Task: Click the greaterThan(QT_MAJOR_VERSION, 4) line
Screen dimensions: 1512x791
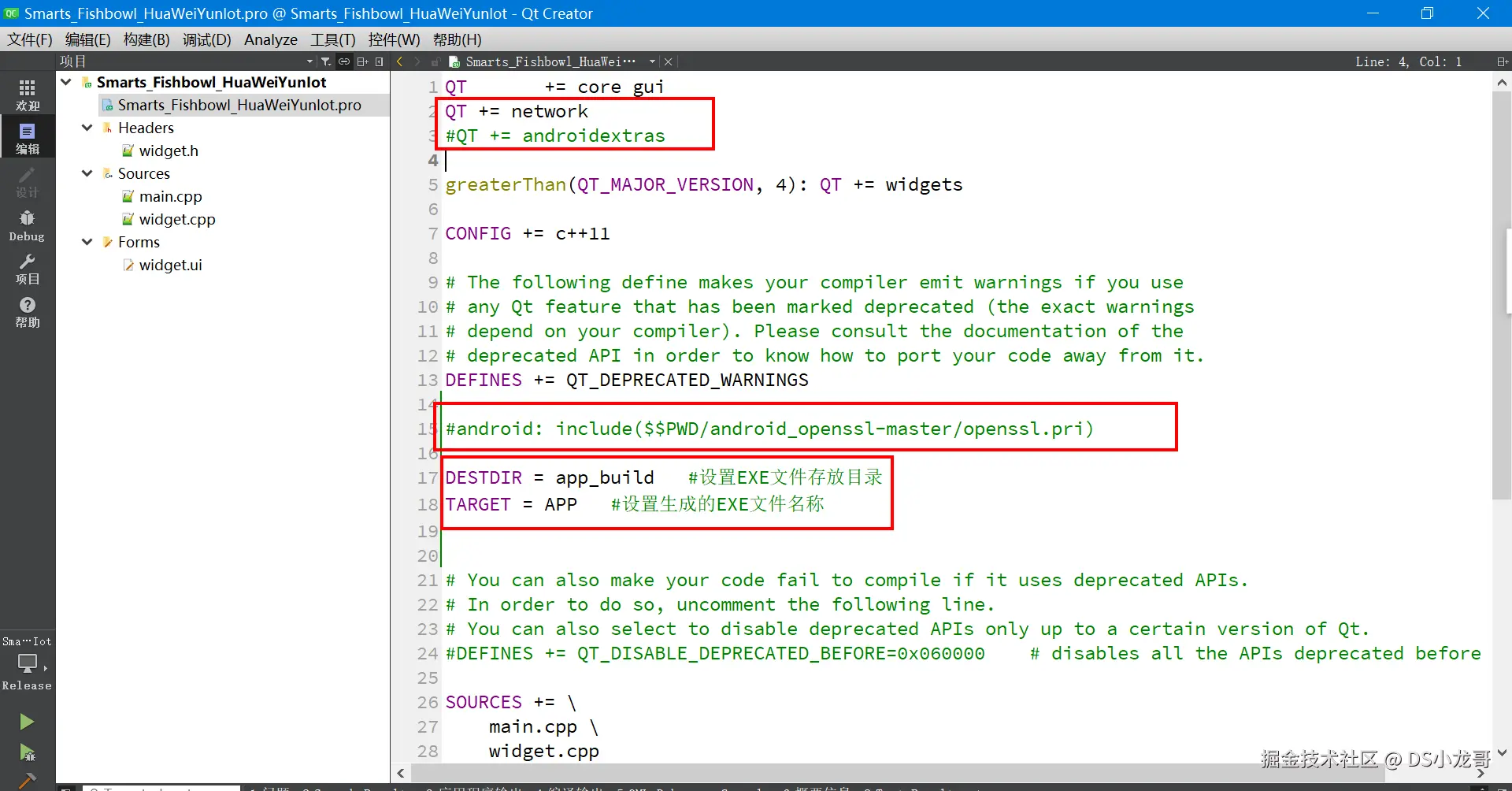Action: pos(704,184)
